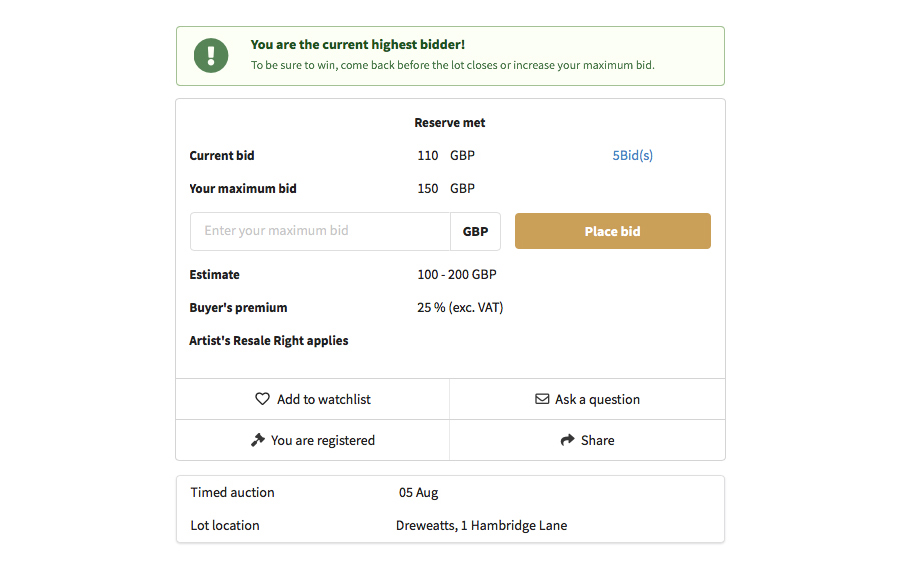899x563 pixels.
Task: Open the 5Bid(s) bid history link
Action: coord(632,156)
